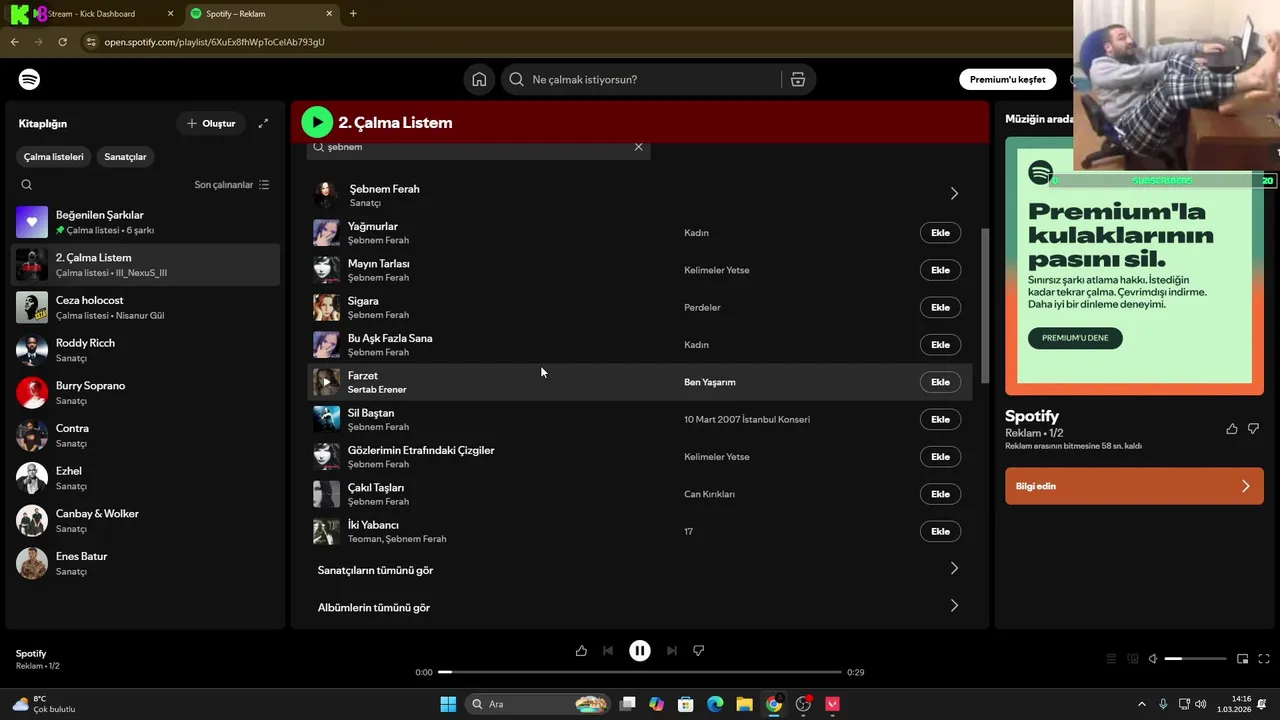Play 2. Çalma Listem with green play button
Viewport: 1280px width, 720px height.
pyautogui.click(x=317, y=122)
